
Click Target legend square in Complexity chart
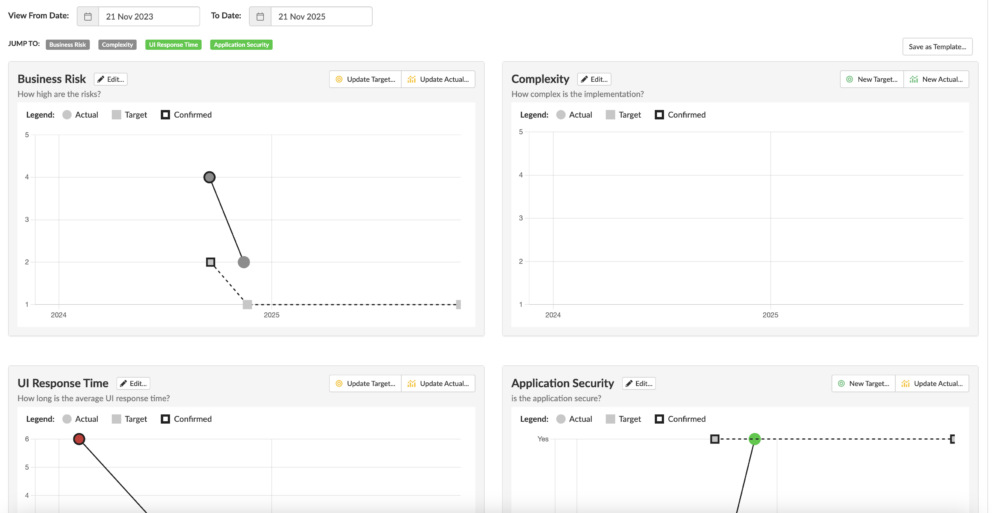[x=611, y=115]
